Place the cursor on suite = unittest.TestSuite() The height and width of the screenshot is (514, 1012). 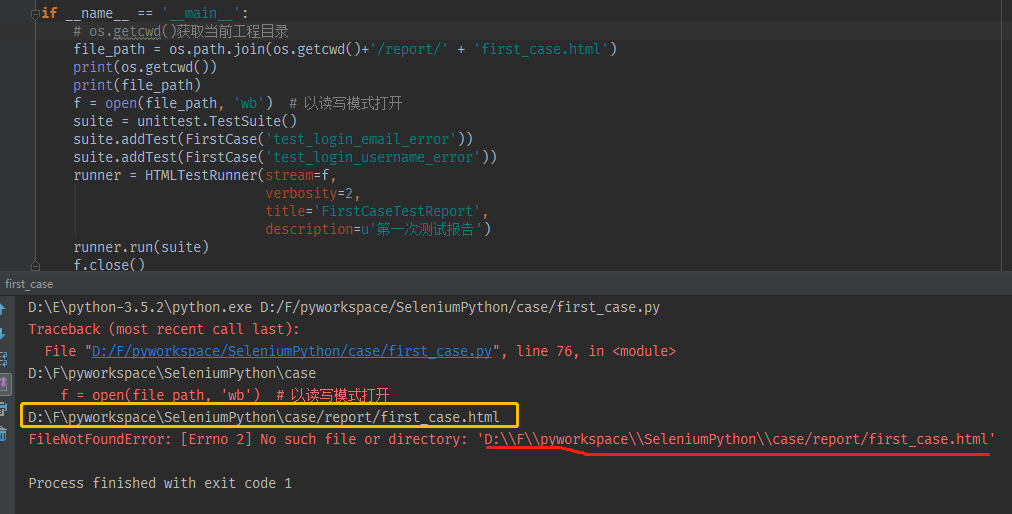(x=185, y=121)
